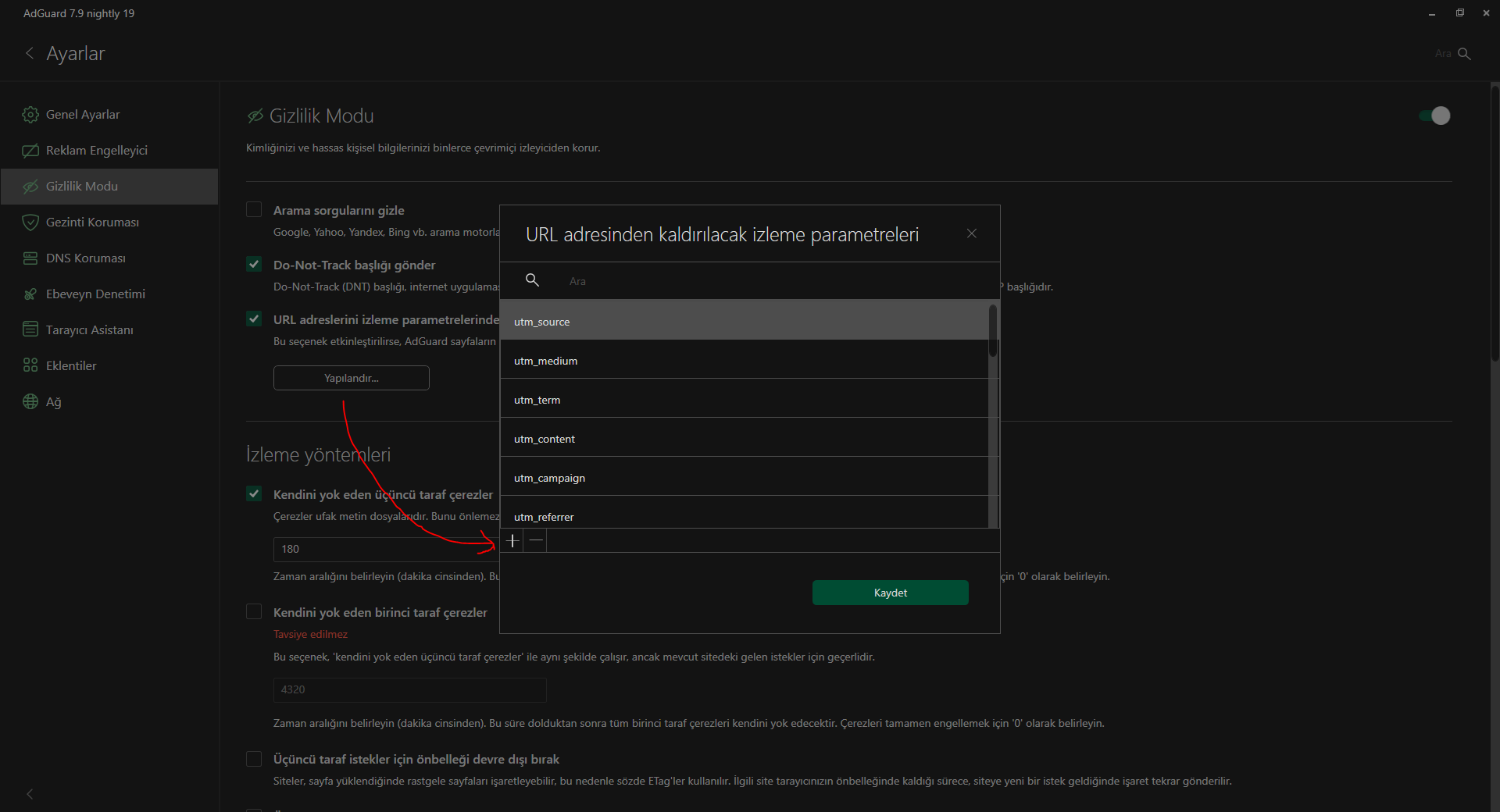The image size is (1500, 812).
Task: Click the Ebeveyn Denetimi scissors icon
Action: coord(30,294)
